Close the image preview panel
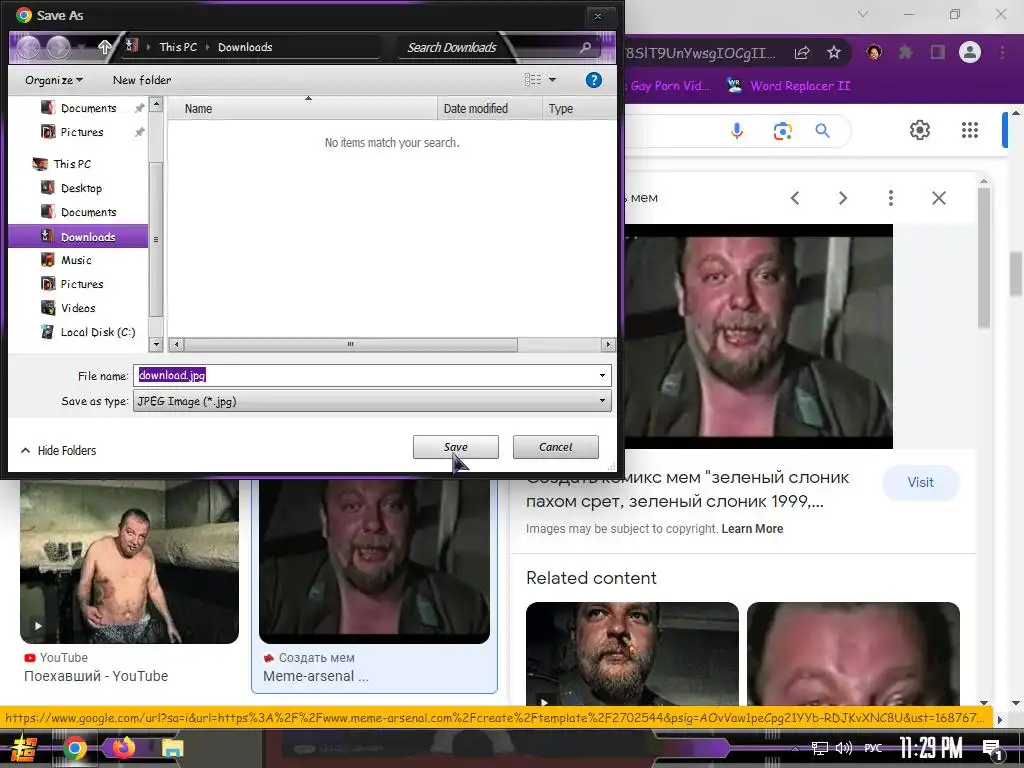The width and height of the screenshot is (1024, 768). pos(938,198)
